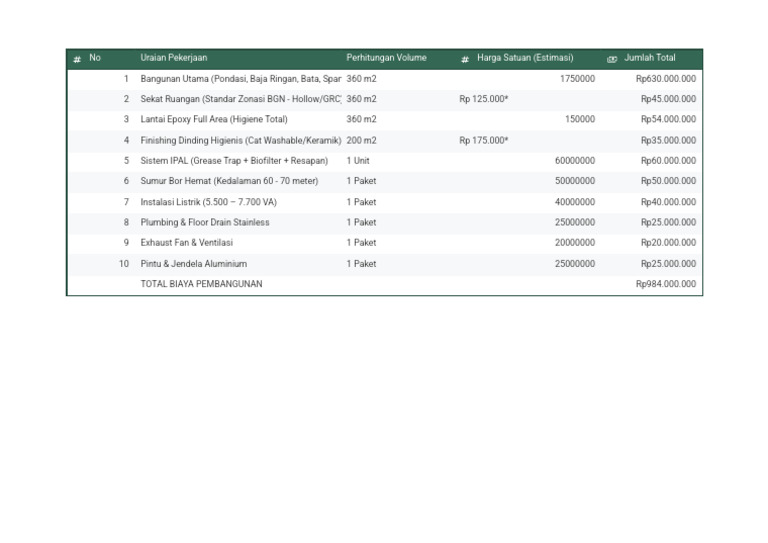Click the Rp50.000.000 total cell
The height and width of the screenshot is (543, 768).
click(x=668, y=181)
